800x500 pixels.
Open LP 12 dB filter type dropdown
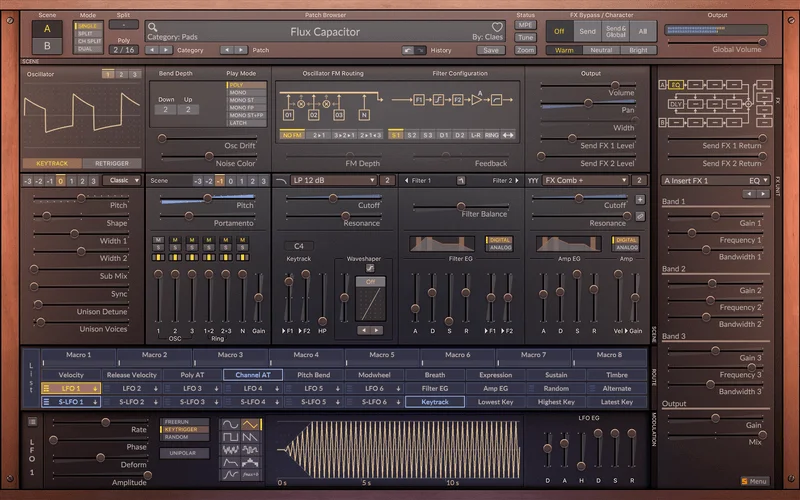(334, 181)
